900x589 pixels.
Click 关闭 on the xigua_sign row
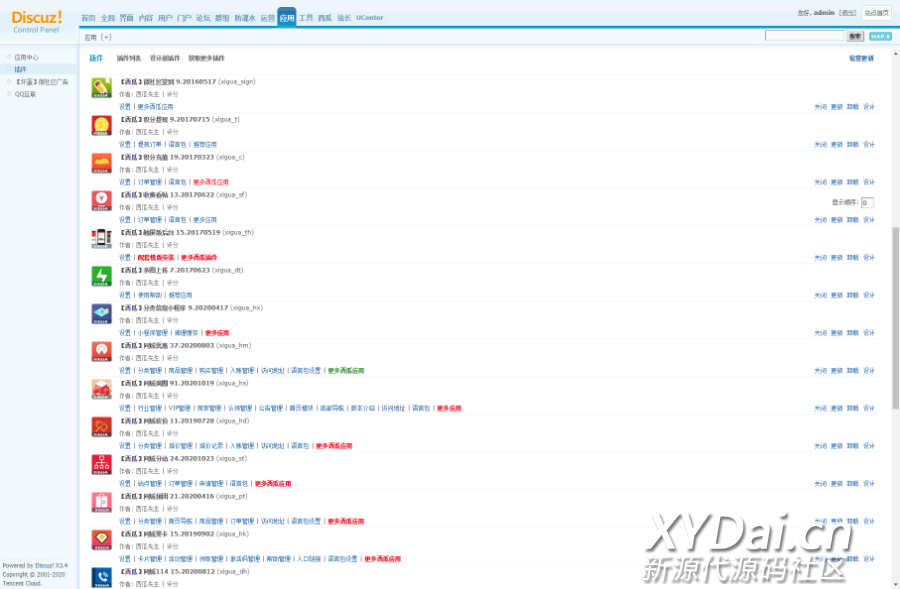coord(820,107)
